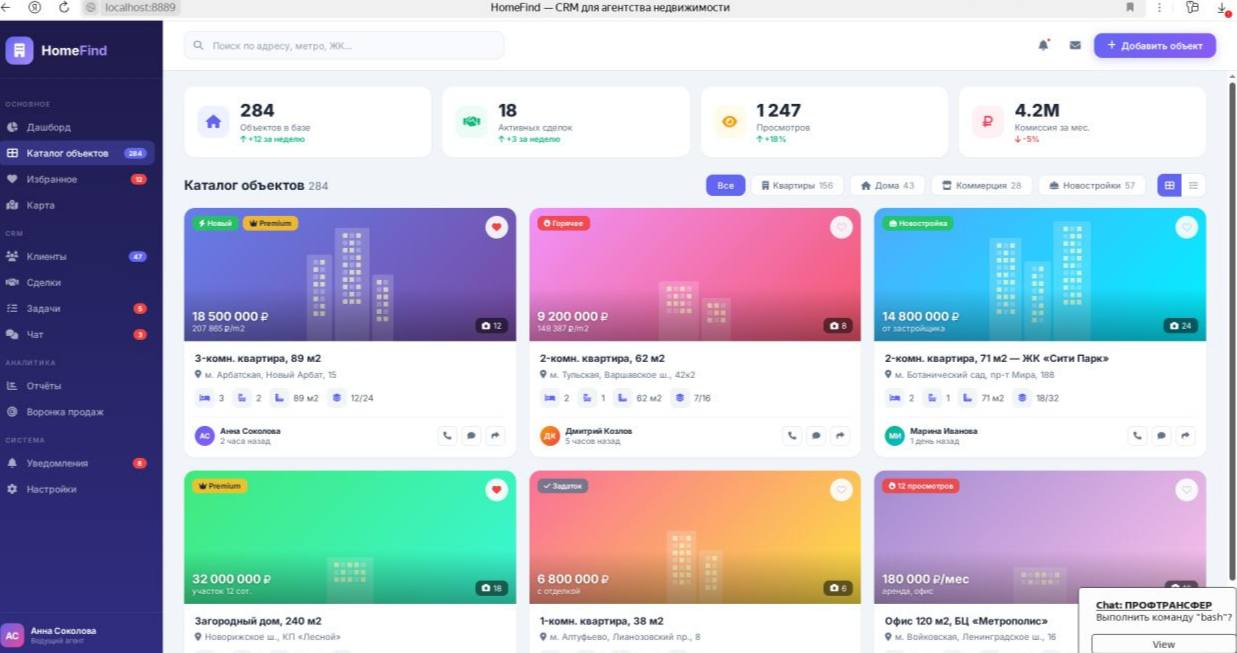The height and width of the screenshot is (653, 1237).
Task: Select the Новостройки filter tab
Action: coord(1091,186)
